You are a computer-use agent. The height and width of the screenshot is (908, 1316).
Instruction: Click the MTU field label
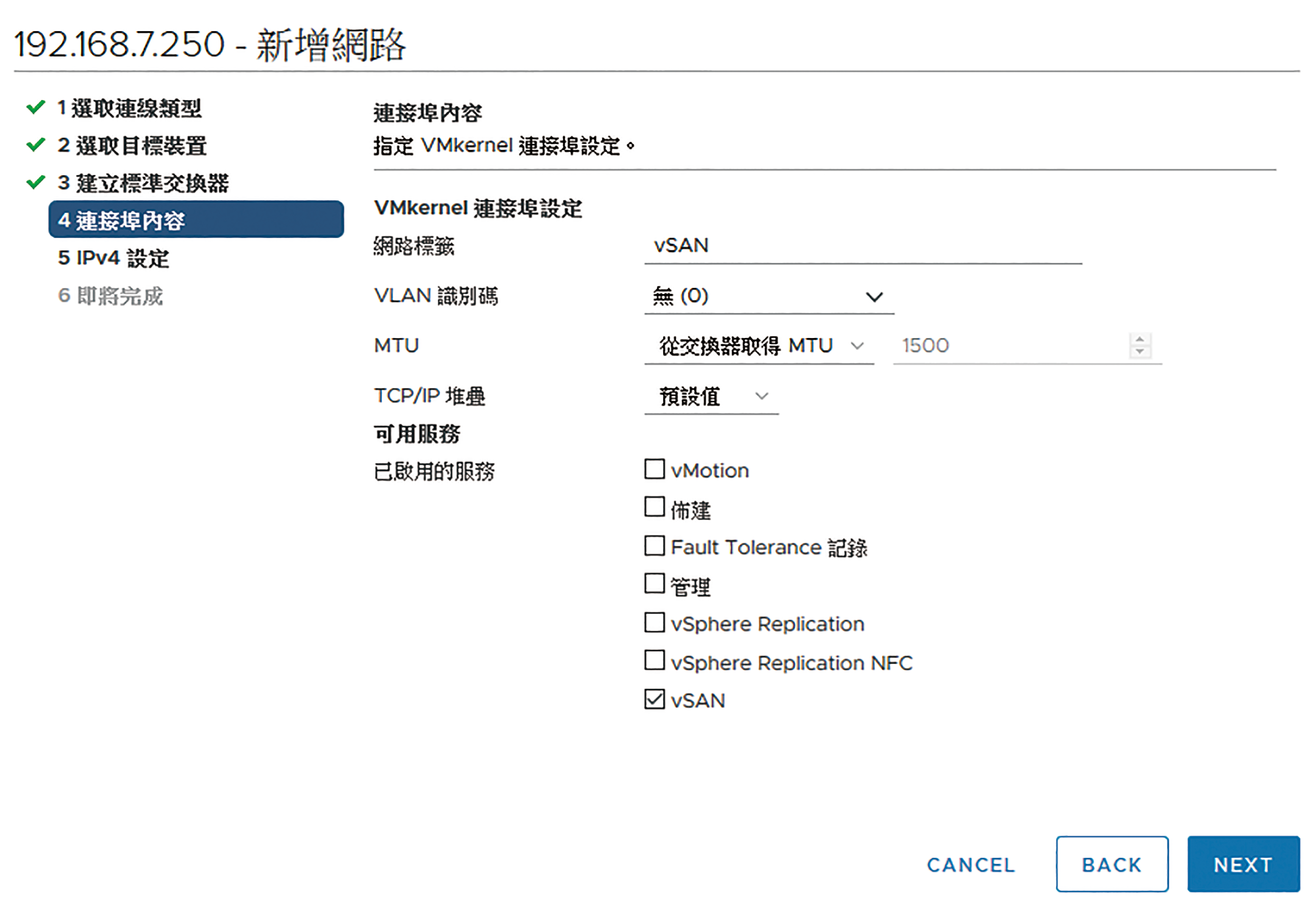(397, 346)
